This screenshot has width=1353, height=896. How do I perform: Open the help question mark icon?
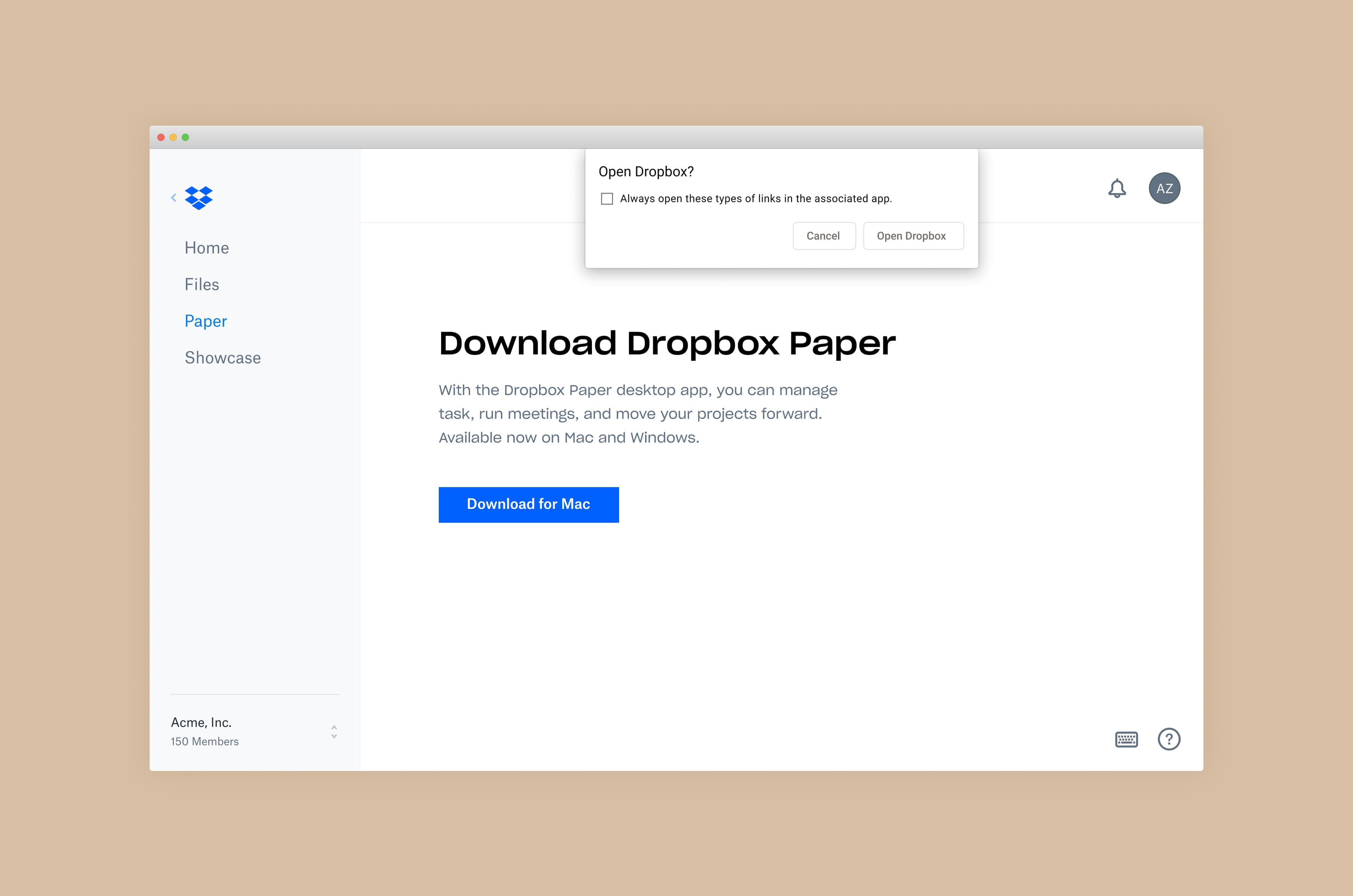tap(1169, 739)
